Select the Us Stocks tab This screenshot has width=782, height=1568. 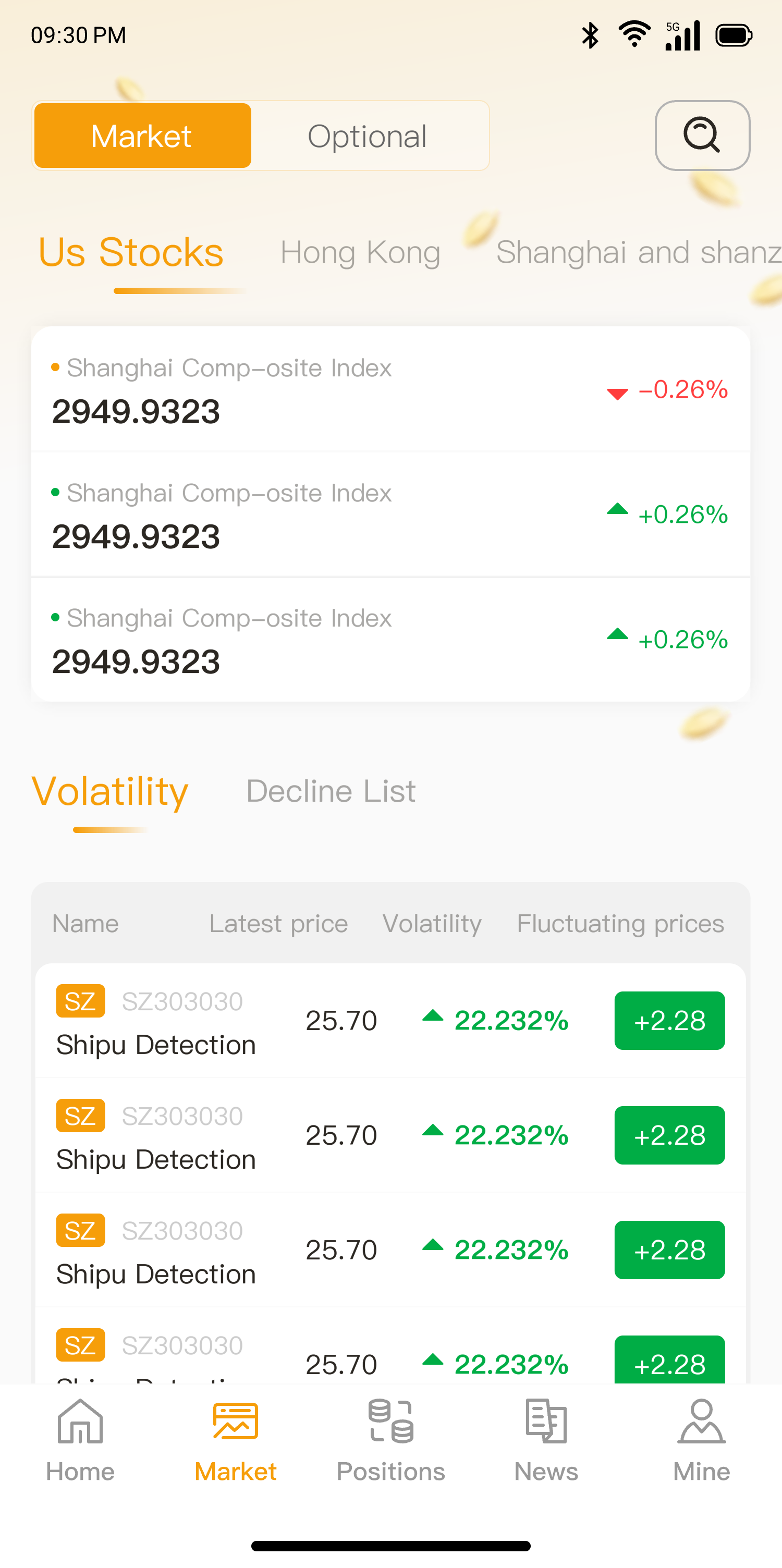coord(131,253)
